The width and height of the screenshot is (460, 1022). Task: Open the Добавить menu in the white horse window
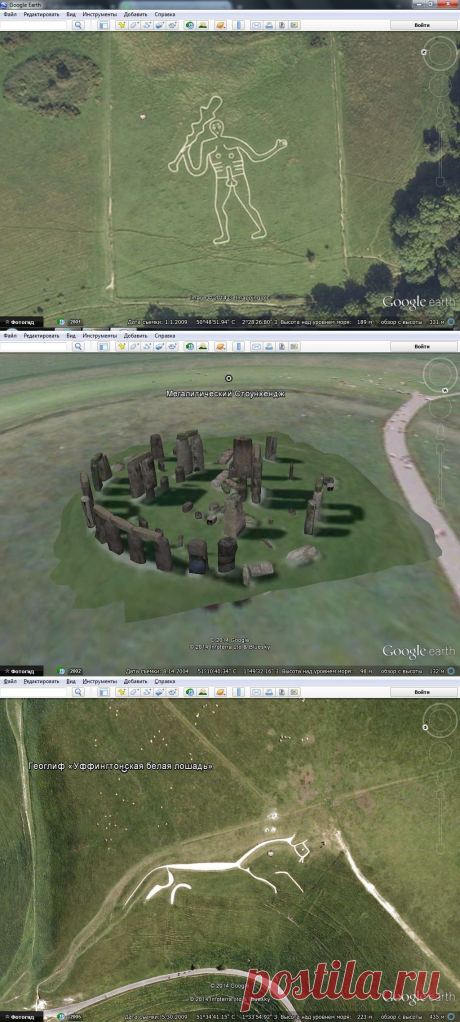point(136,680)
